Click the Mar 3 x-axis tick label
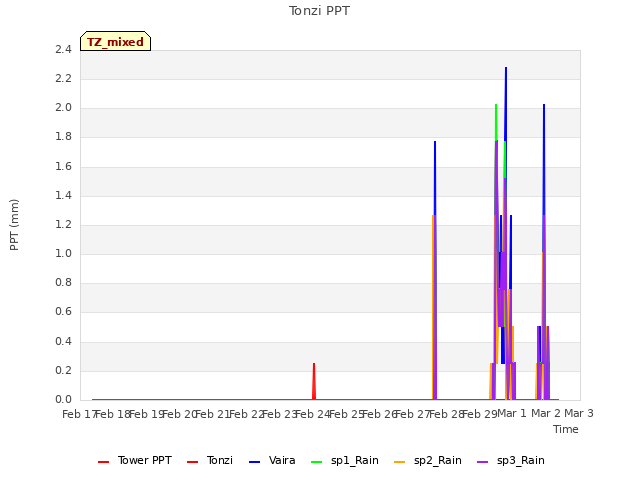Image resolution: width=640 pixels, height=480 pixels. tap(579, 413)
